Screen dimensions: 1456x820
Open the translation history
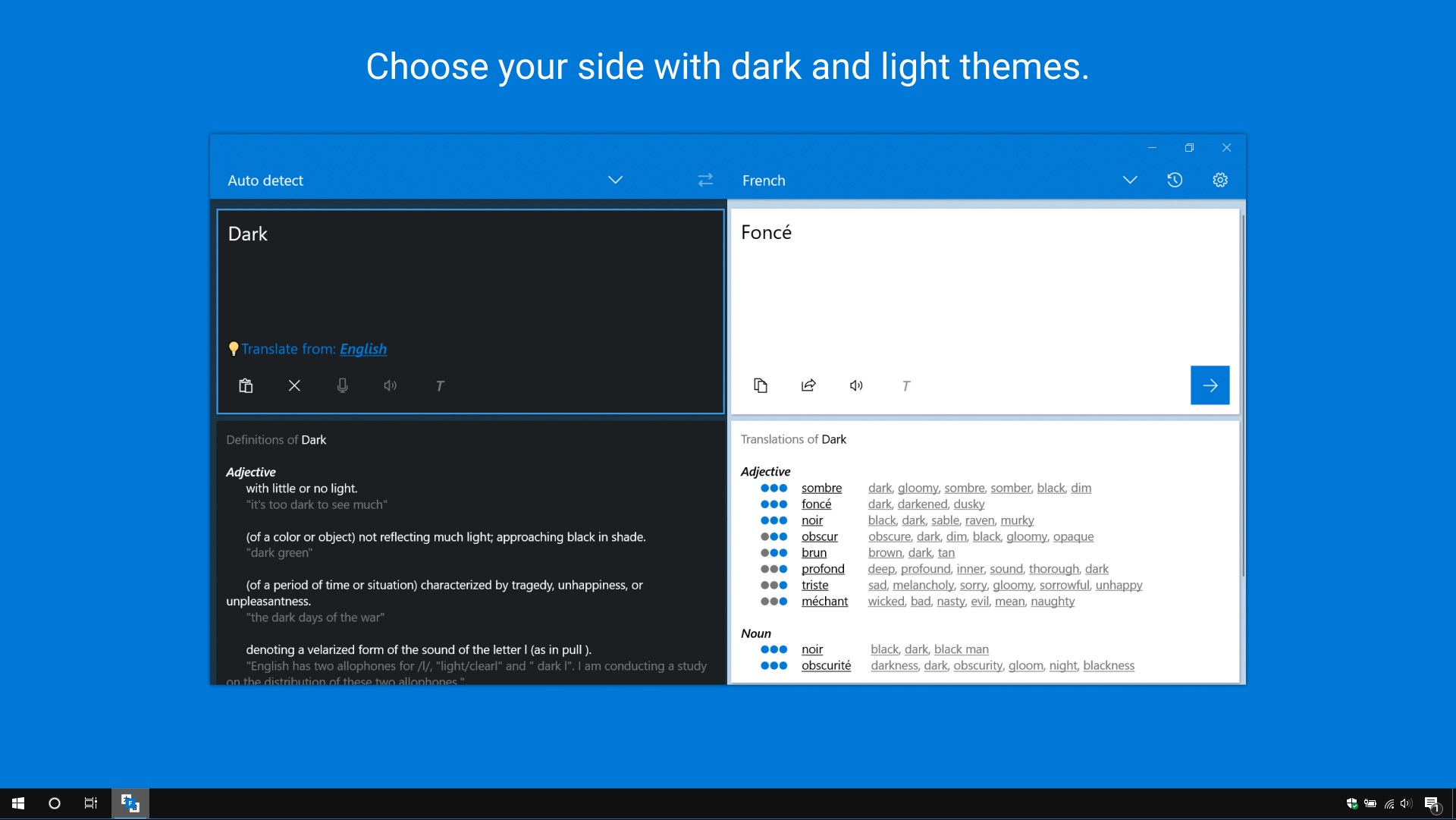pyautogui.click(x=1174, y=180)
